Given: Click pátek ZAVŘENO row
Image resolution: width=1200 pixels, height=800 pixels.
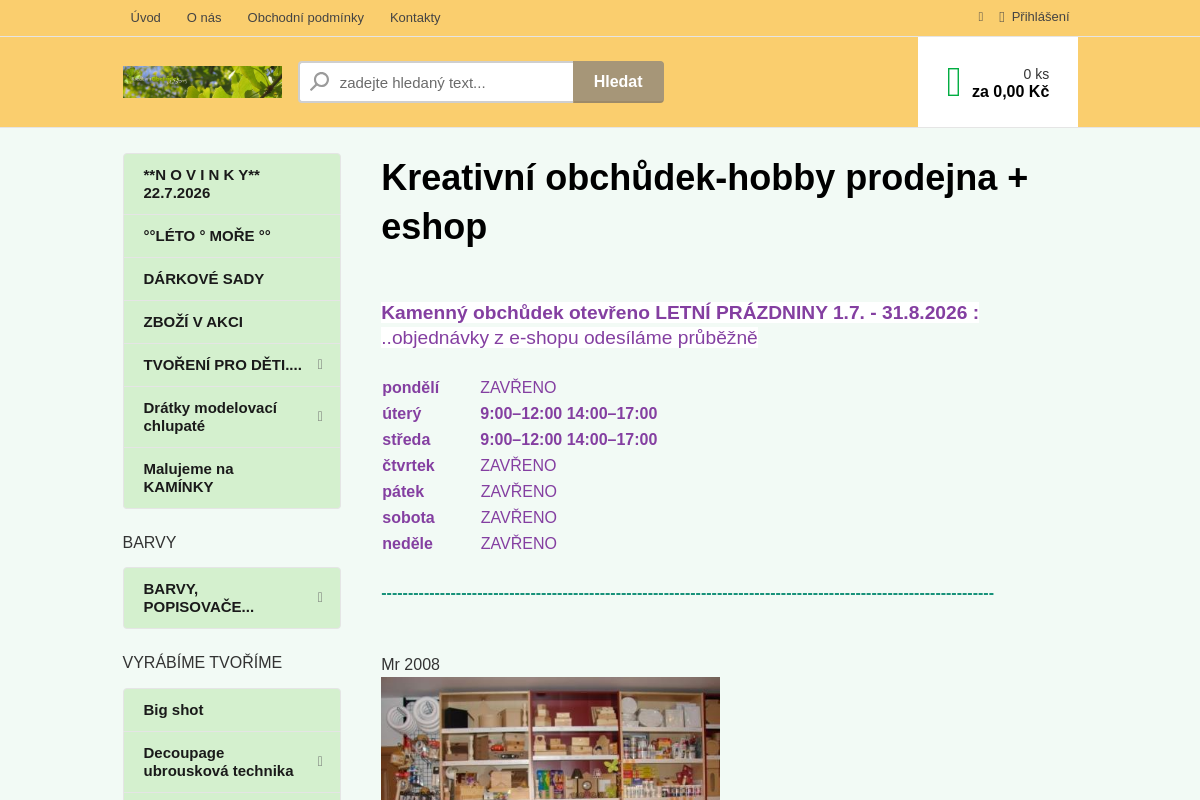Looking at the screenshot, I should pos(469,492).
